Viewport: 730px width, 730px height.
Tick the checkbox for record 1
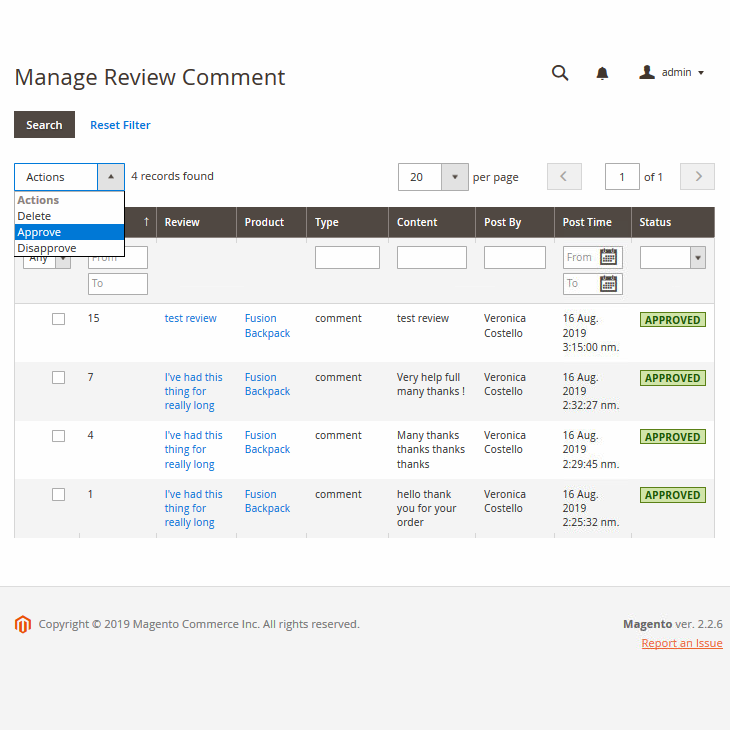pyautogui.click(x=58, y=494)
